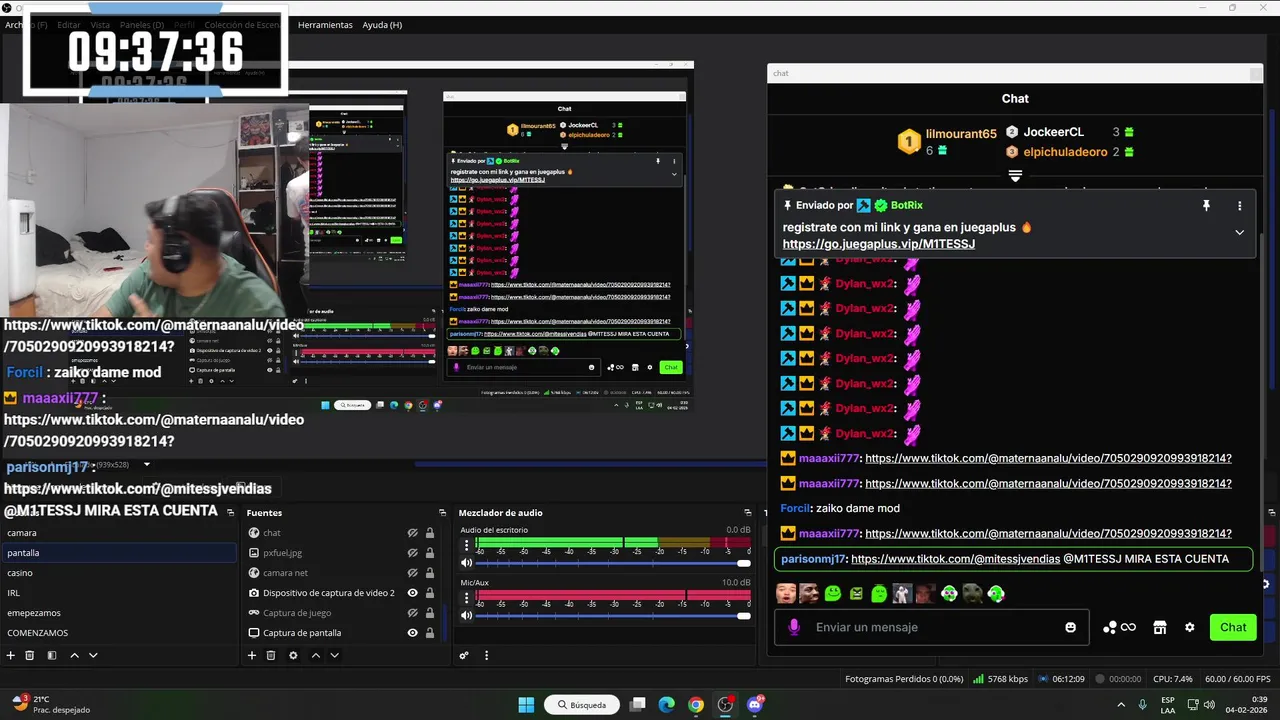Open Google Chrome from the taskbar
This screenshot has height=720, width=1280.
(696, 705)
